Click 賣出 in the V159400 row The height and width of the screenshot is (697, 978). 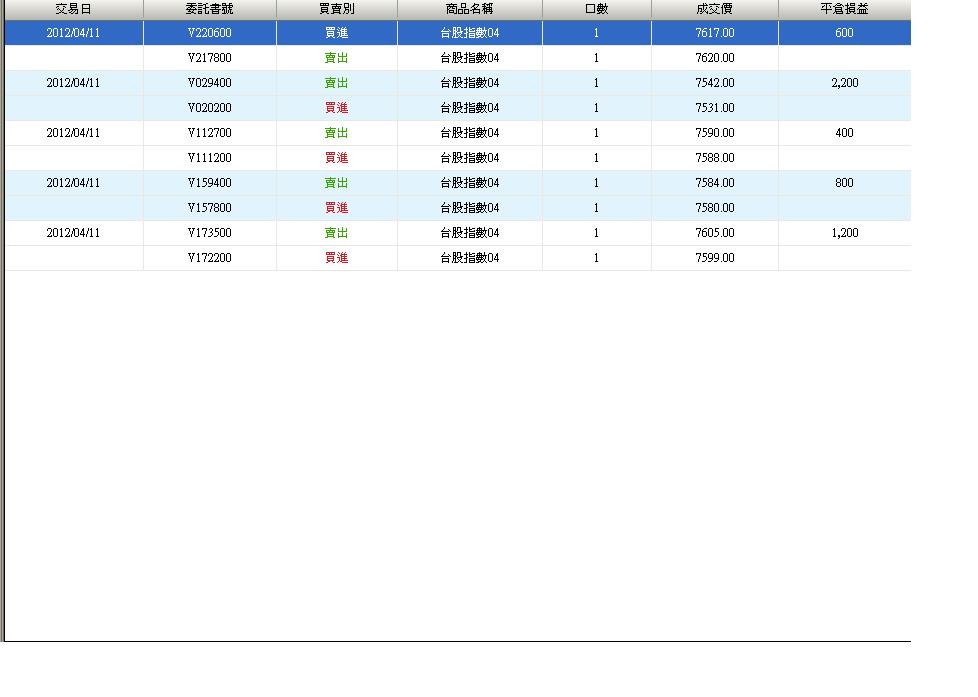pos(337,183)
